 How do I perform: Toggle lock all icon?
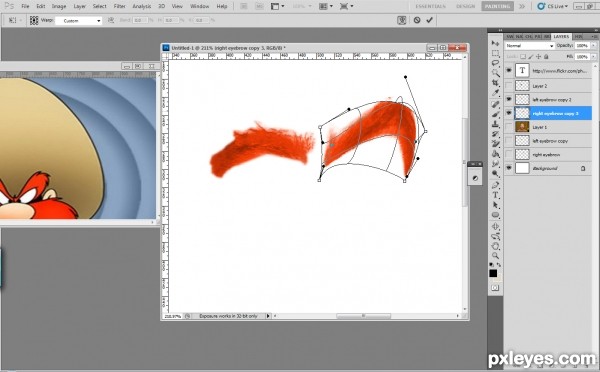546,57
